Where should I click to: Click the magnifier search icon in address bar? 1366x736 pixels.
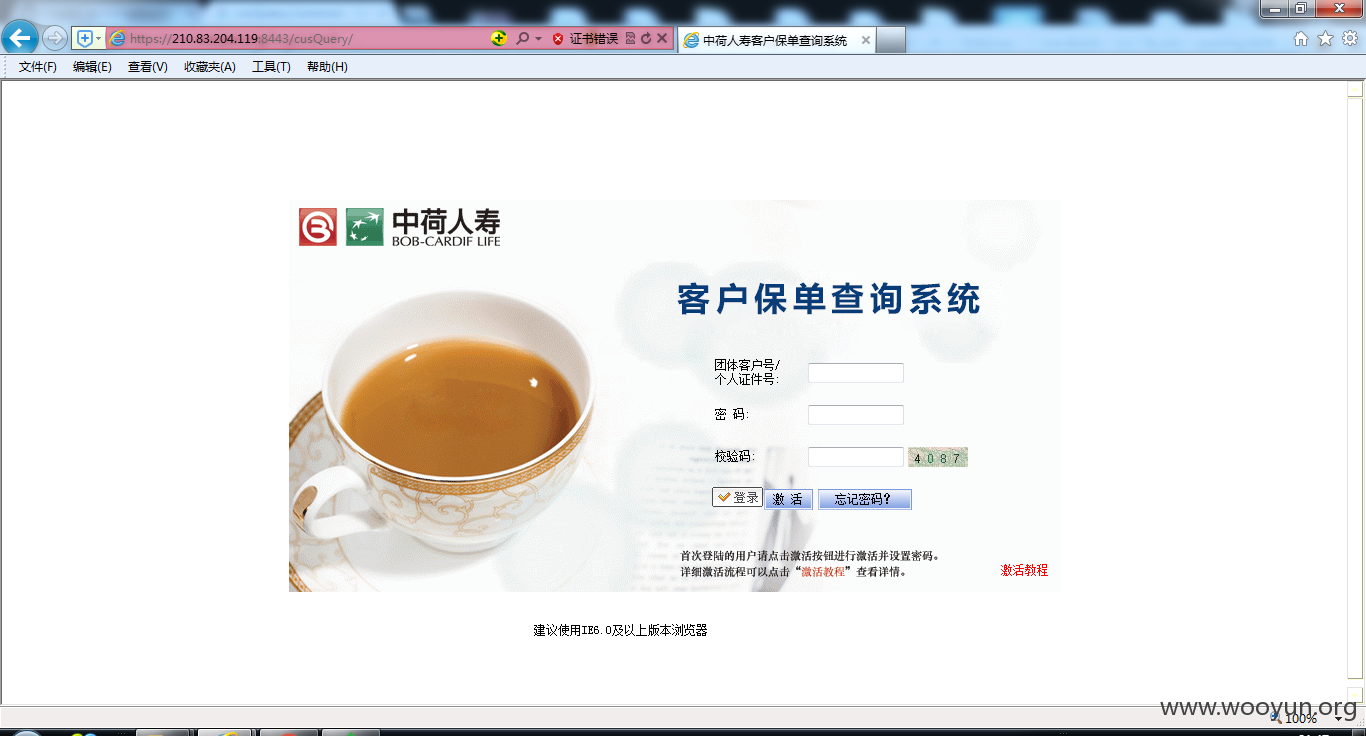point(522,39)
